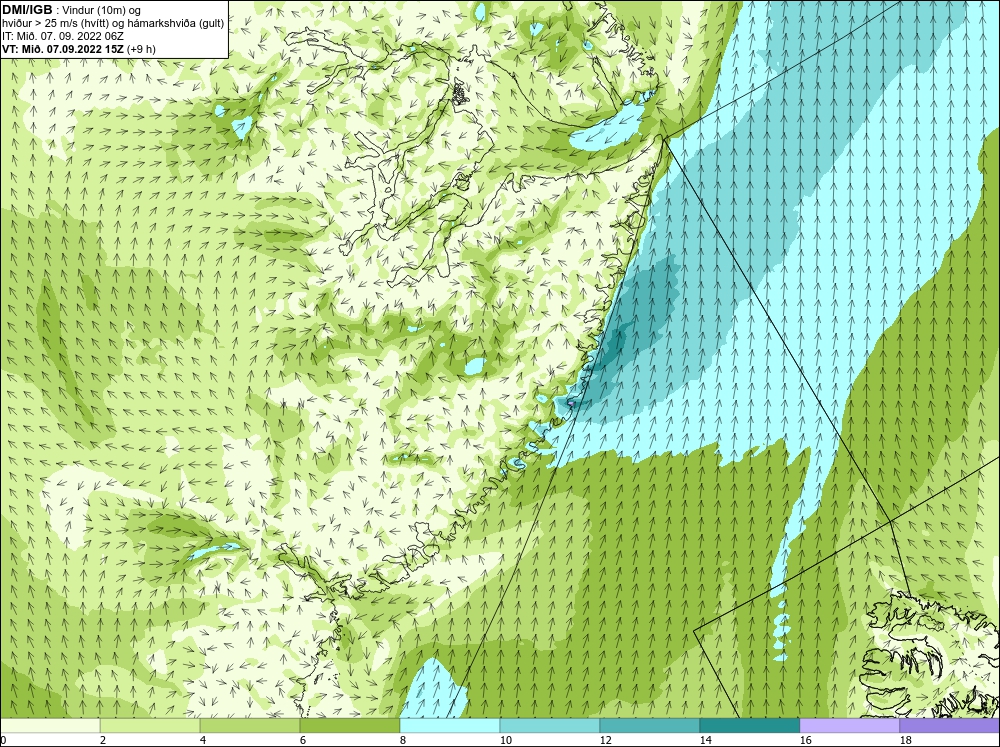This screenshot has height=747, width=1000.
Task: Click the 2–4 m/s light green swatch
Action: pos(150,725)
